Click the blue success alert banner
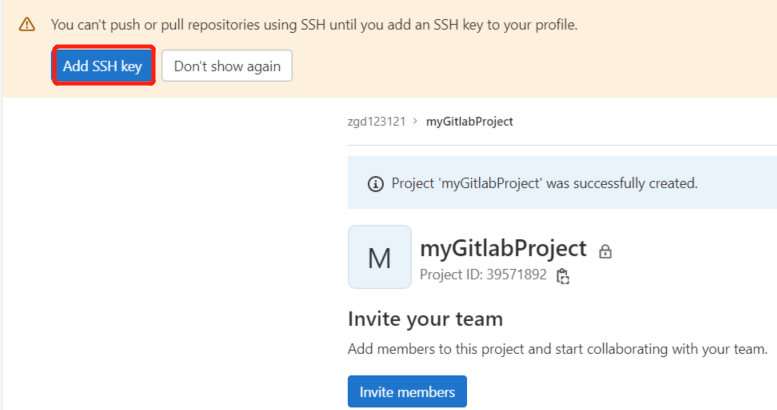The width and height of the screenshot is (777, 410). [x=562, y=182]
